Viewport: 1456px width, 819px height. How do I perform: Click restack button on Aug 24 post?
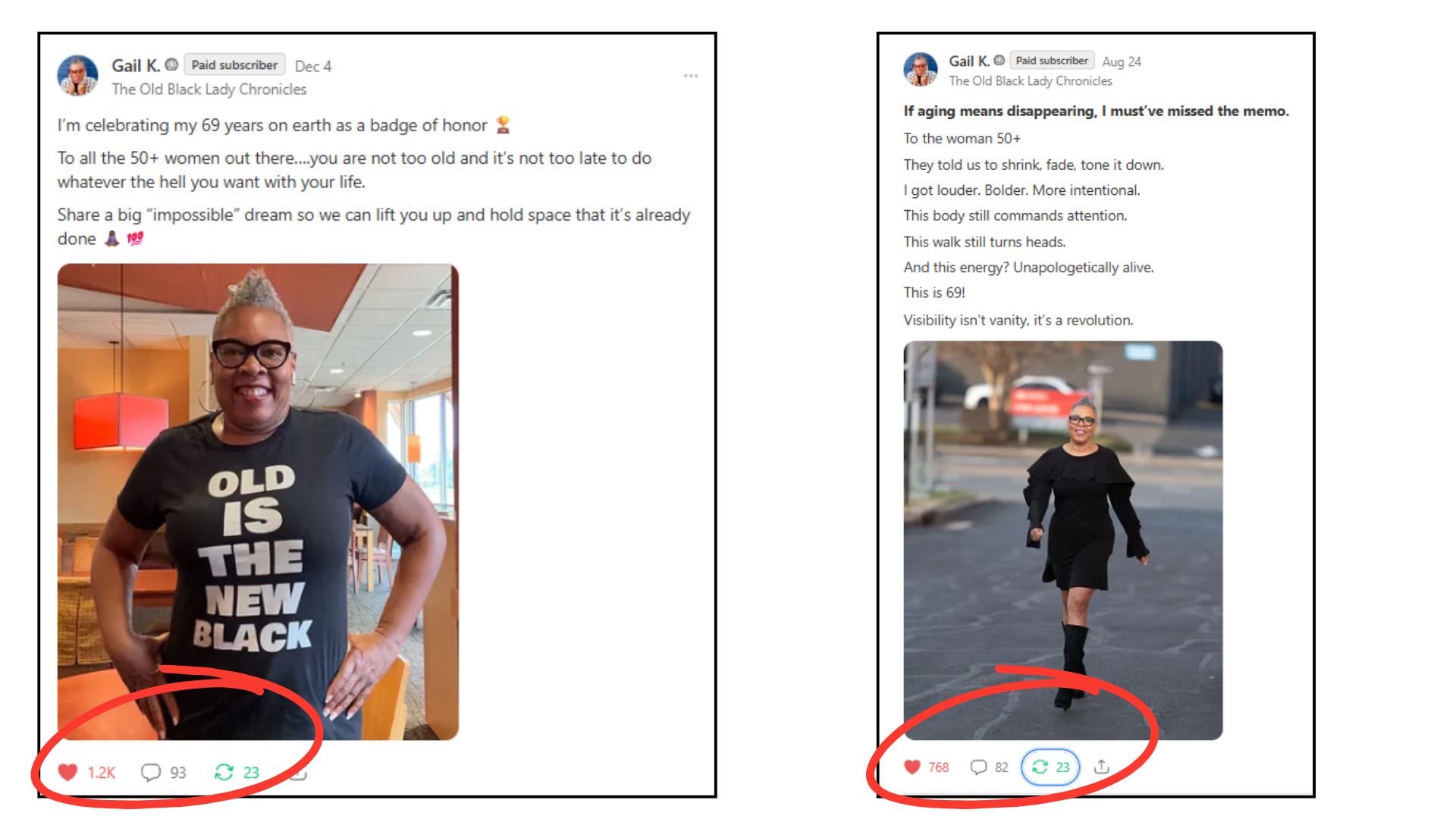[x=1050, y=767]
